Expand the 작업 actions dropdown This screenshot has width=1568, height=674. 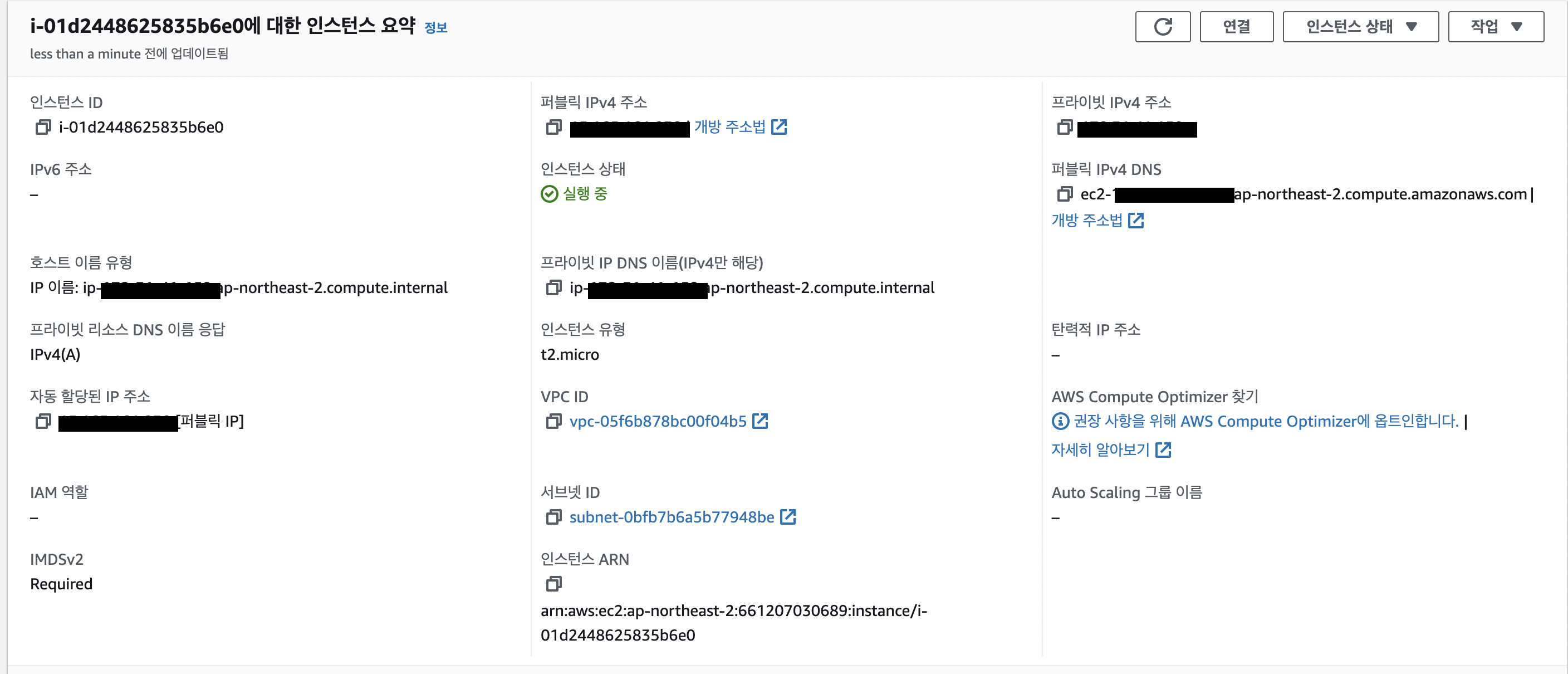click(x=1495, y=27)
